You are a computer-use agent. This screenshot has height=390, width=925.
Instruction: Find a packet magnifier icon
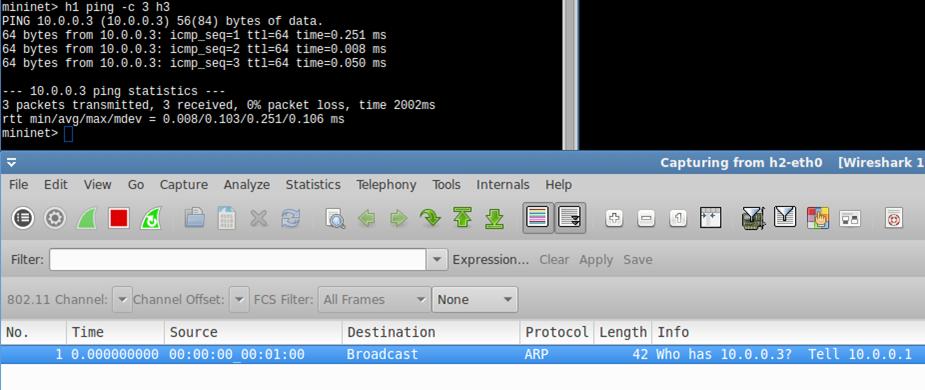click(334, 218)
